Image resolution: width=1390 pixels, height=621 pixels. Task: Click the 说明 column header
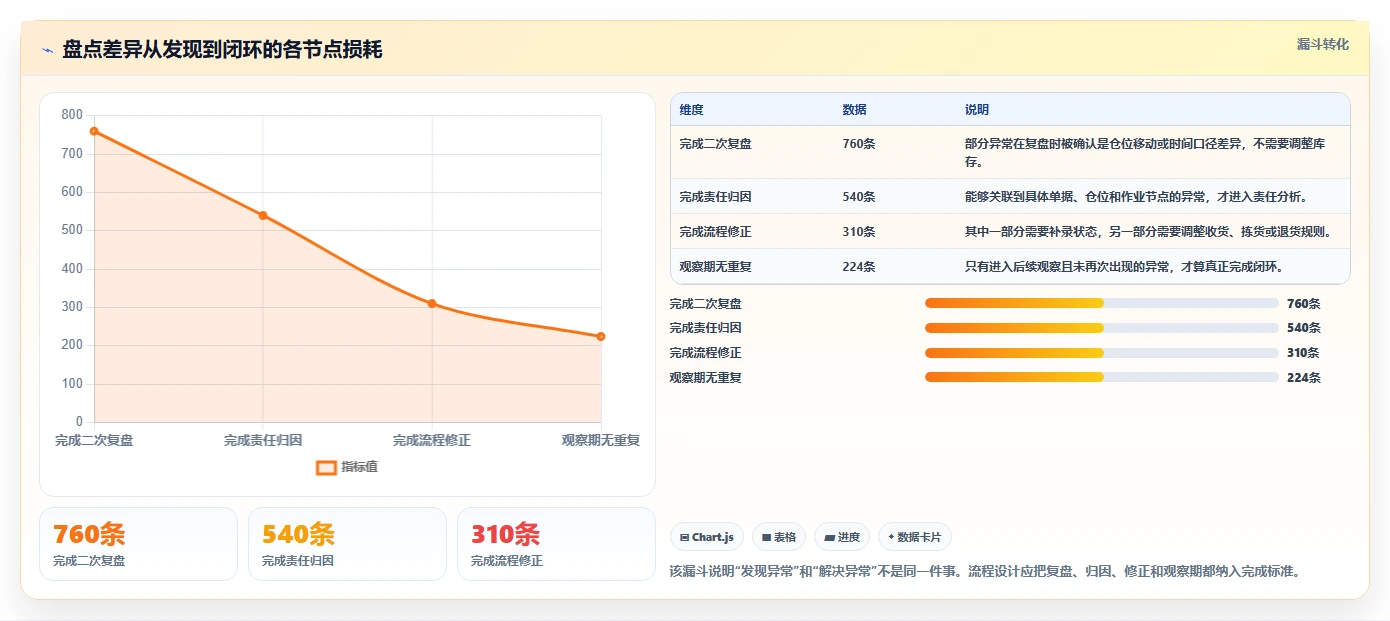[x=976, y=110]
